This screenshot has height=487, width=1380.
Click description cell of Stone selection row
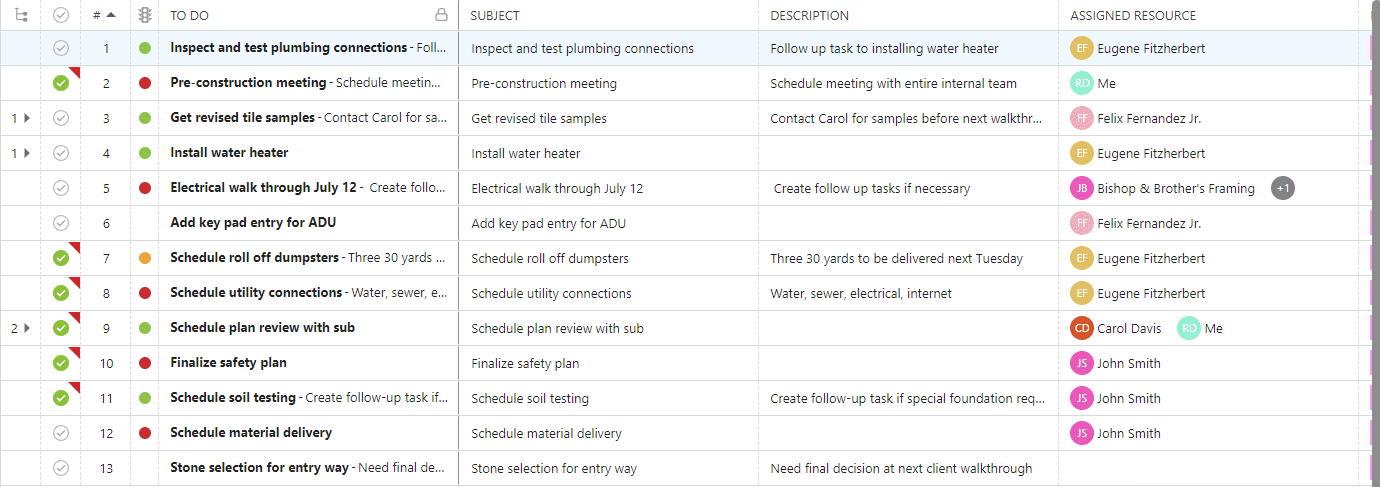(900, 468)
